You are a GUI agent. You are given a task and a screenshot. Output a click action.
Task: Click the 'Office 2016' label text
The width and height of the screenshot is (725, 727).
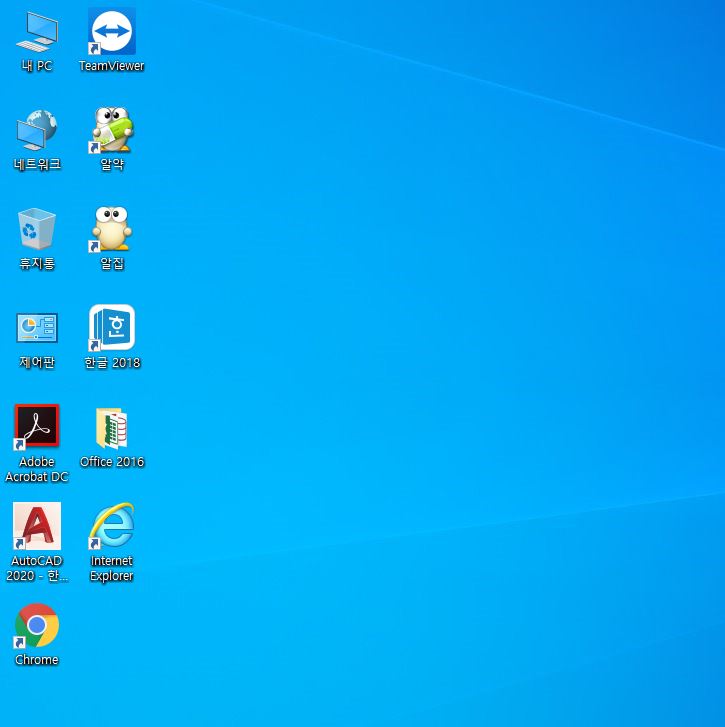(x=112, y=461)
